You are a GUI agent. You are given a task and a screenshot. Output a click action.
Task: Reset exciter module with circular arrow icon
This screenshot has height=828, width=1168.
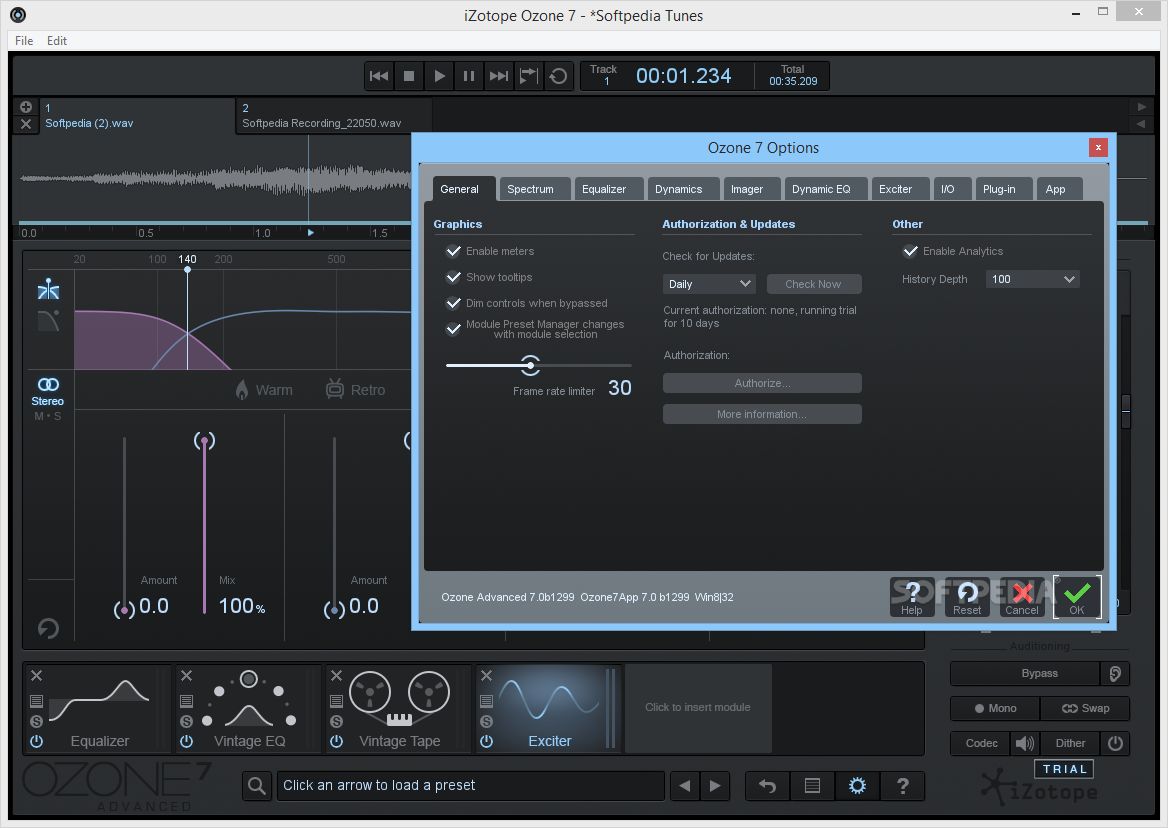coord(48,629)
